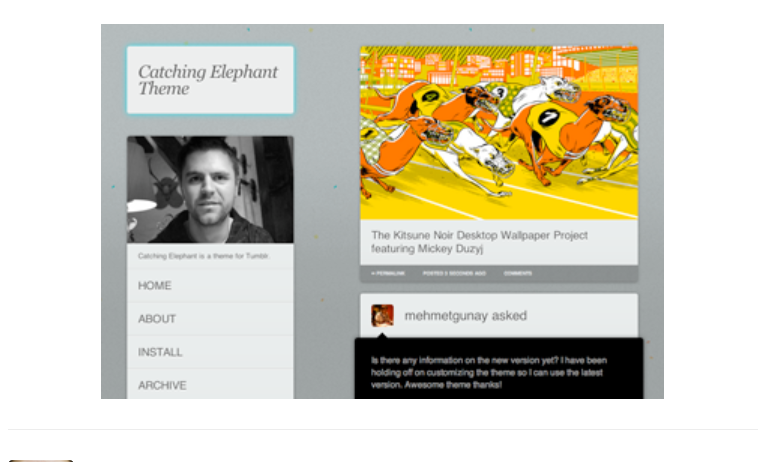Click the speech bubble pointer below avatar
This screenshot has width=767, height=462.
click(383, 335)
